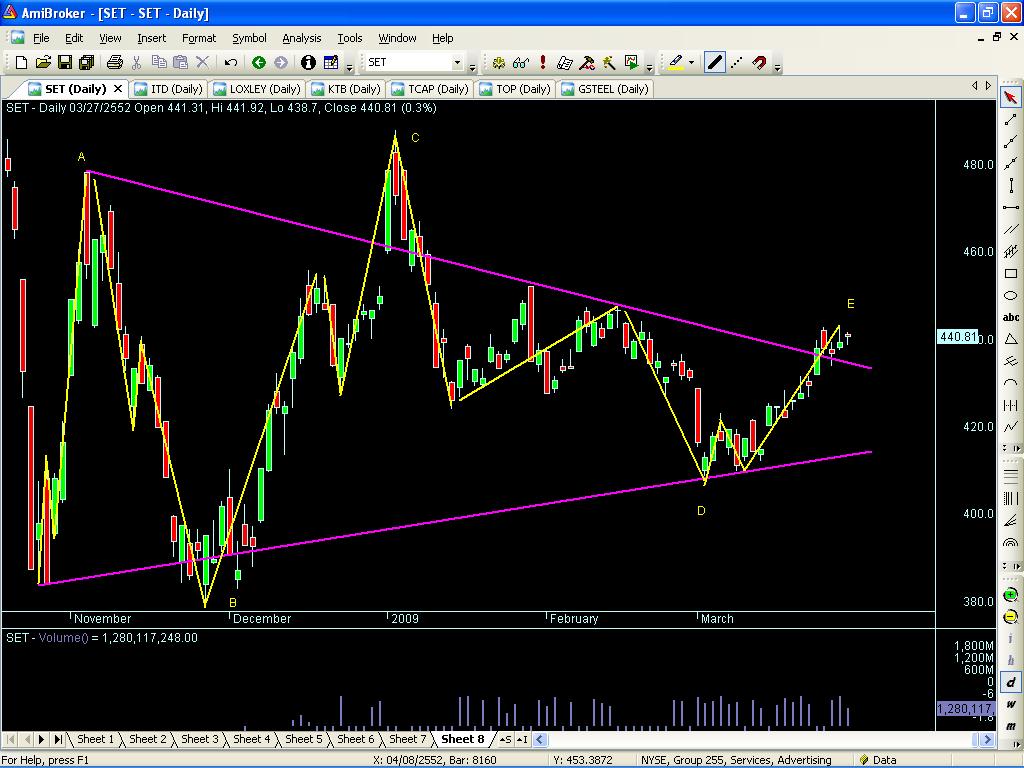Open the Format menu
The width and height of the screenshot is (1024, 768).
pos(199,38)
